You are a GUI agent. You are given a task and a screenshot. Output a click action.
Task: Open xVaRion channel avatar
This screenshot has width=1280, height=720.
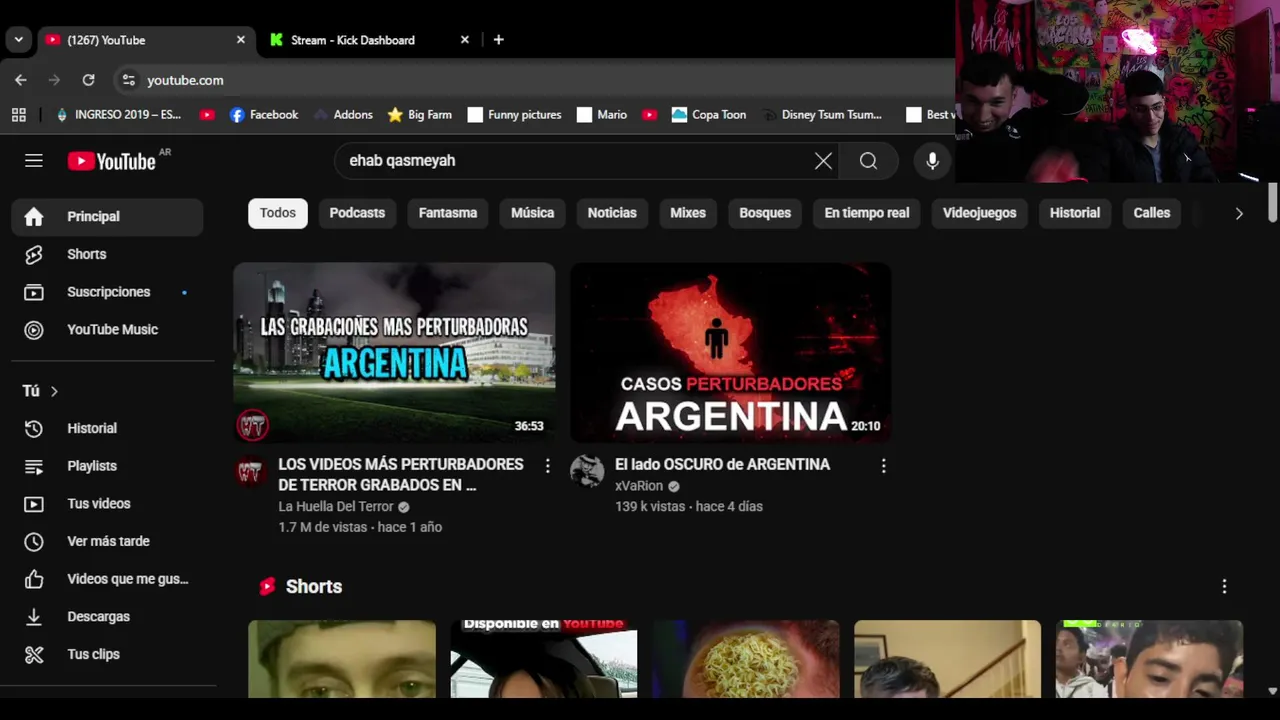click(x=587, y=471)
